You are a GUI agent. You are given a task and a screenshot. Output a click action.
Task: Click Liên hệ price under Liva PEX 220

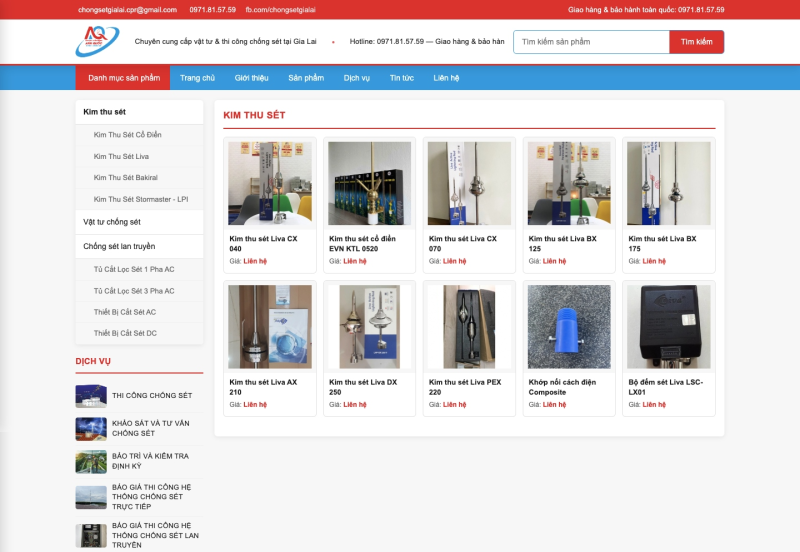[x=455, y=405]
